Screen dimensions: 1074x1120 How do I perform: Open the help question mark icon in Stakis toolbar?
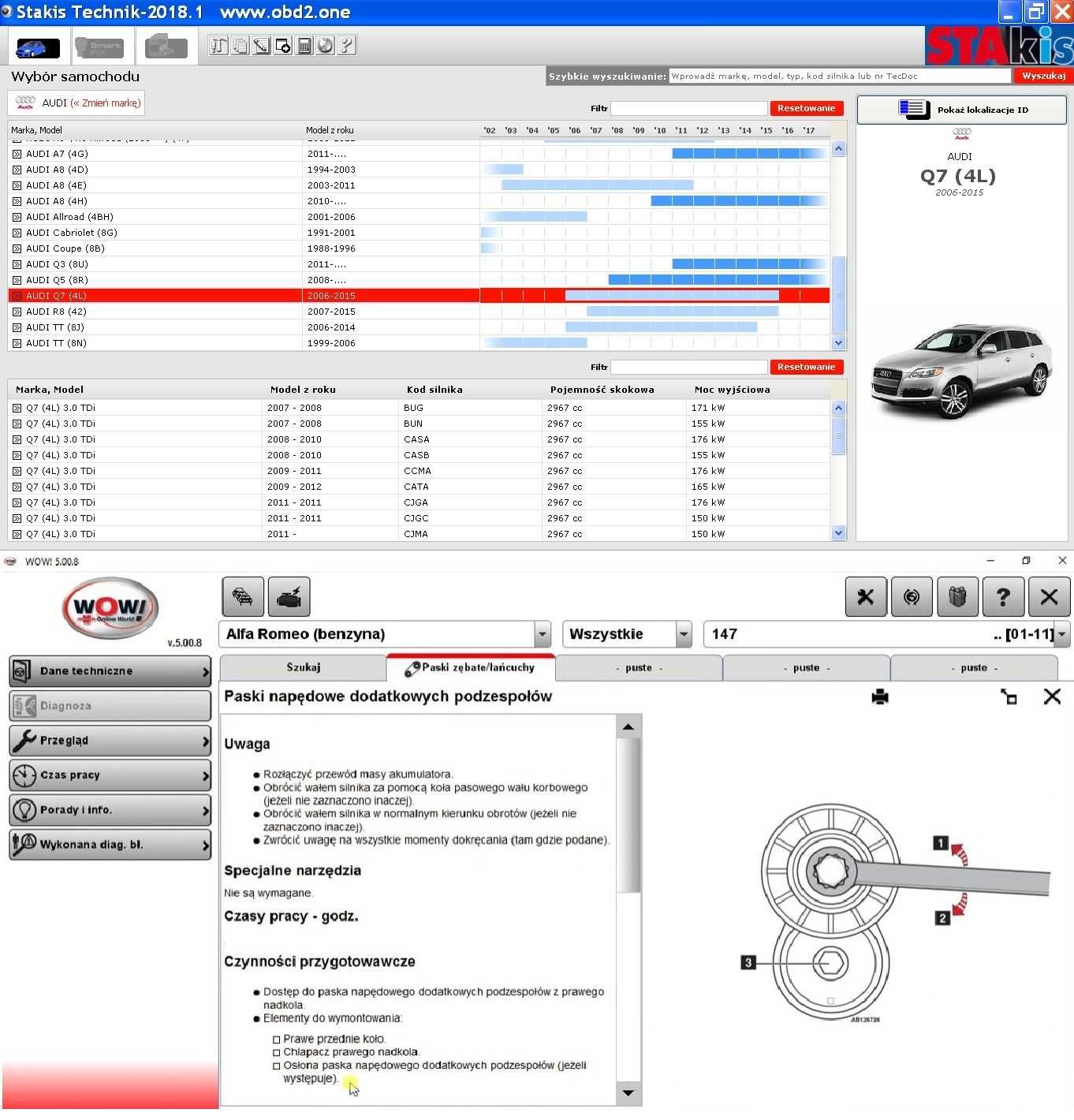click(346, 46)
